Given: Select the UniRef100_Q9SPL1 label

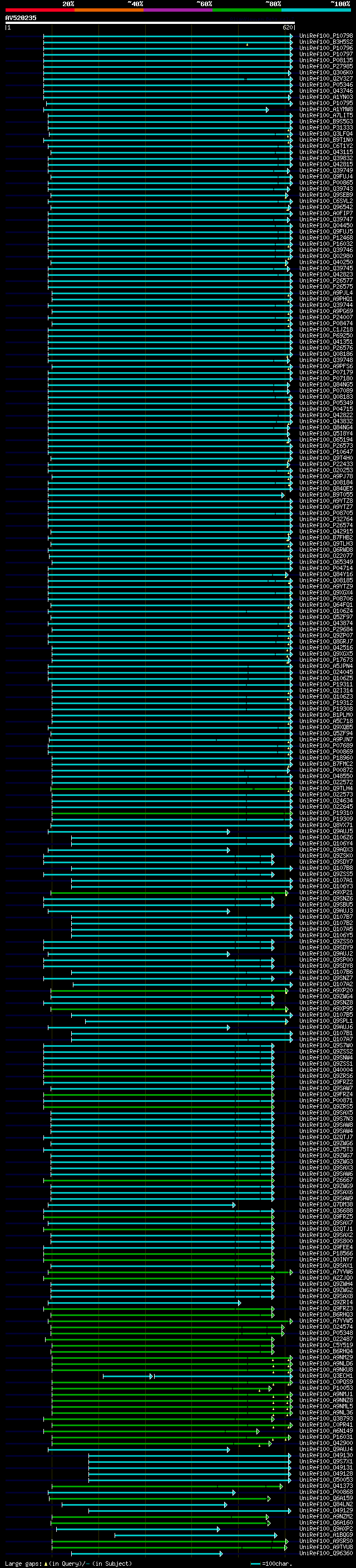Looking at the screenshot, I should 326,1021.
